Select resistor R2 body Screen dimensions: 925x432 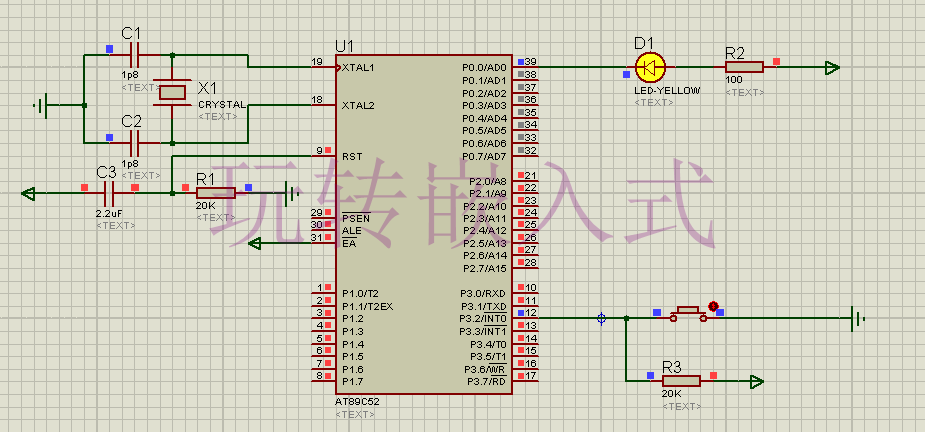tap(744, 67)
